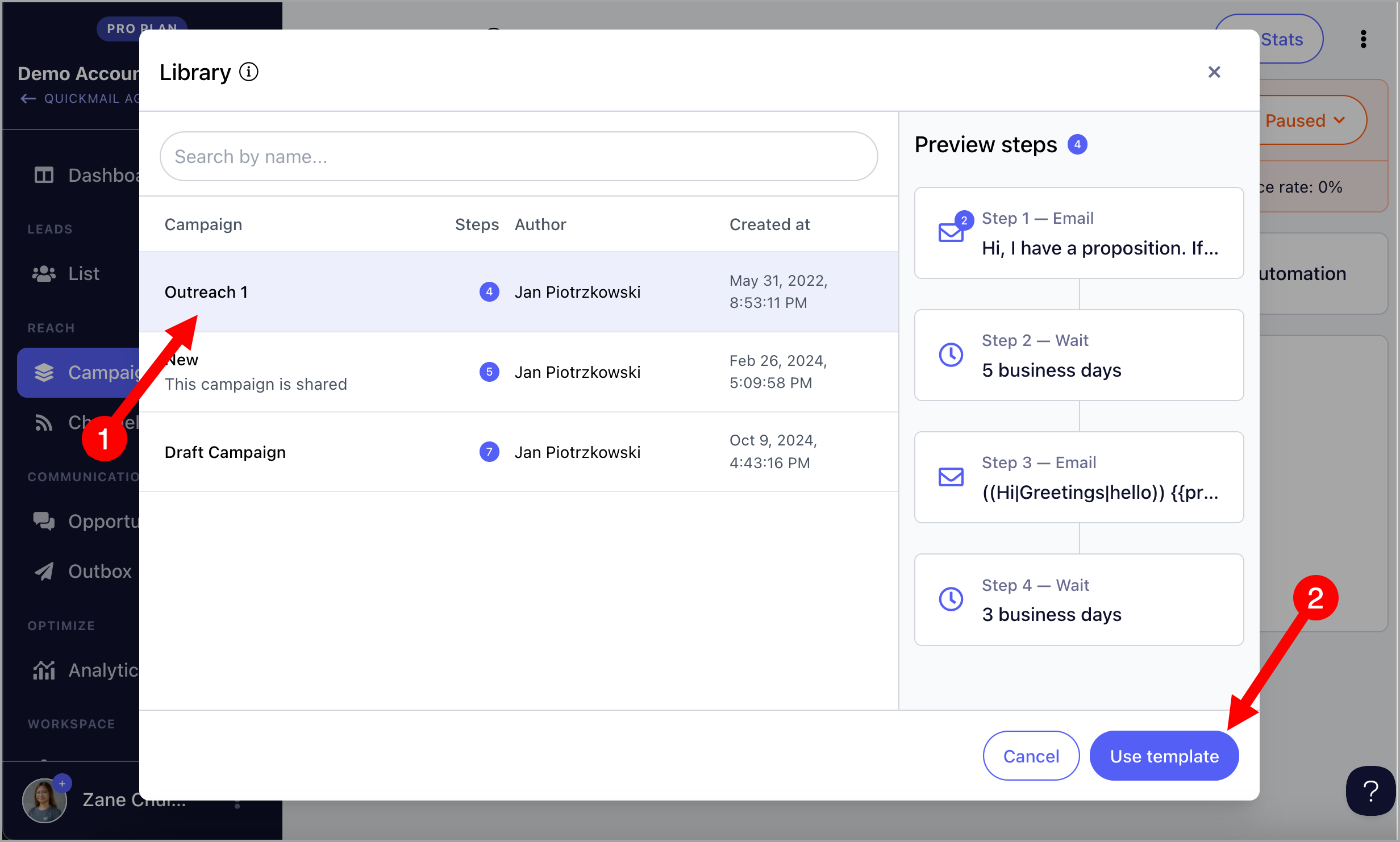Image resolution: width=1400 pixels, height=842 pixels.
Task: Open the Outbox paper plane icon
Action: pyautogui.click(x=44, y=571)
